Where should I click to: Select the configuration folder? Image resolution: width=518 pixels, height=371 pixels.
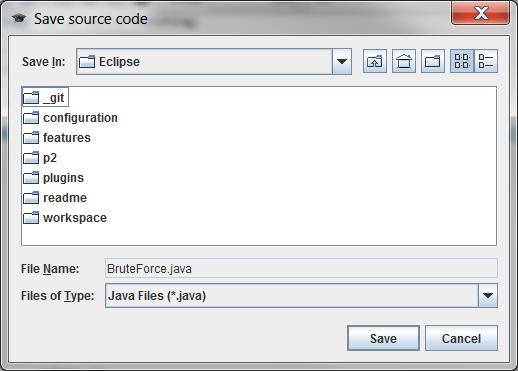click(x=70, y=118)
